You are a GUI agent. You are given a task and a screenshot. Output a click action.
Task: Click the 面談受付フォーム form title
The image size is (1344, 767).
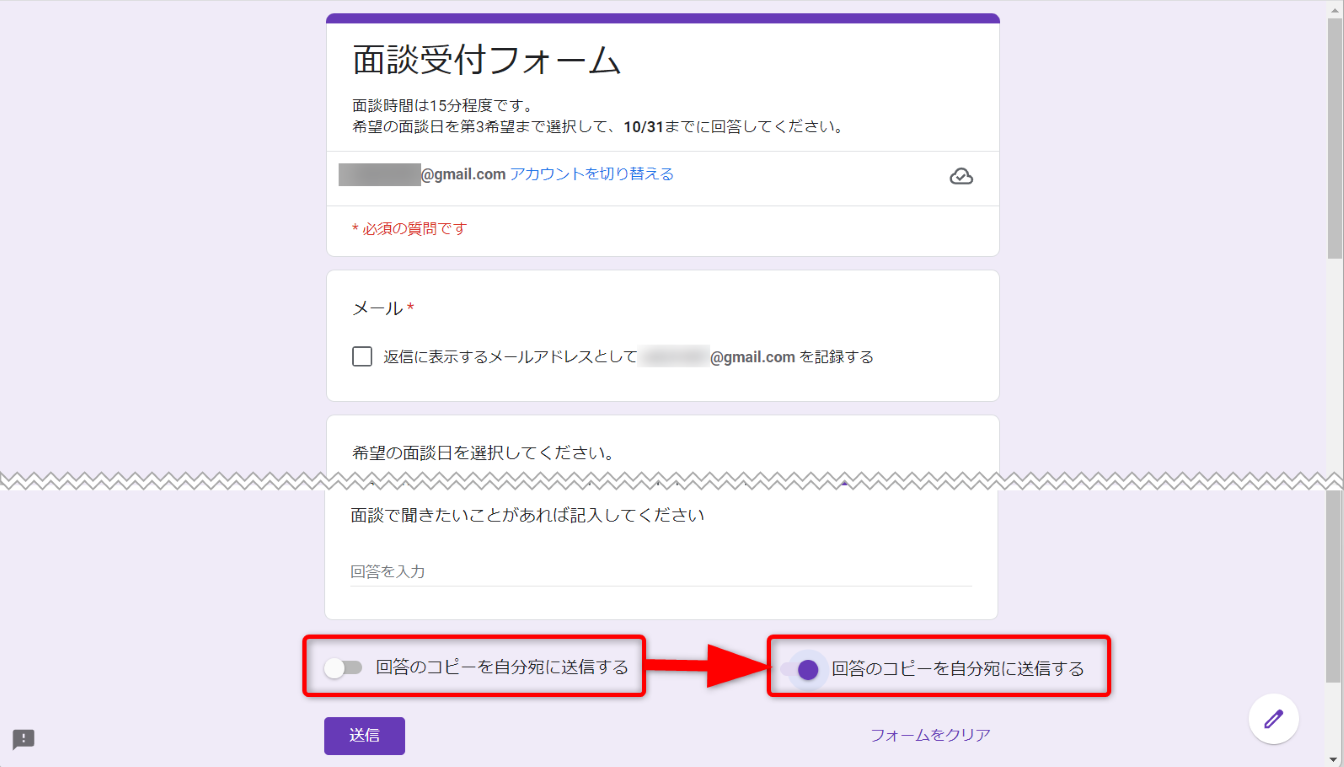487,61
